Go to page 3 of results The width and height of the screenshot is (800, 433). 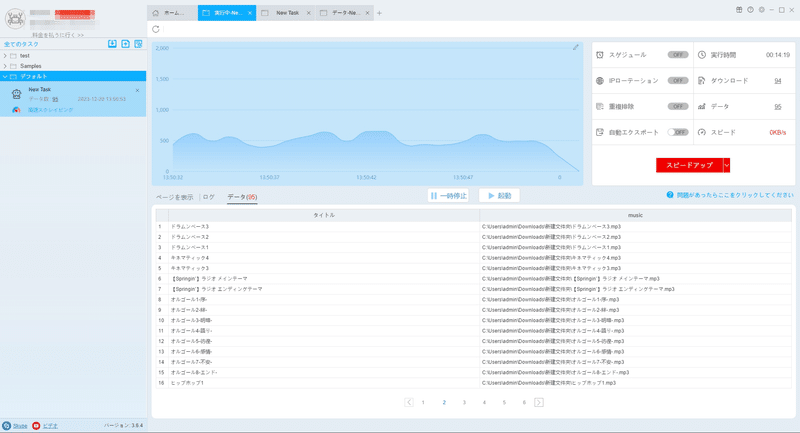464,402
